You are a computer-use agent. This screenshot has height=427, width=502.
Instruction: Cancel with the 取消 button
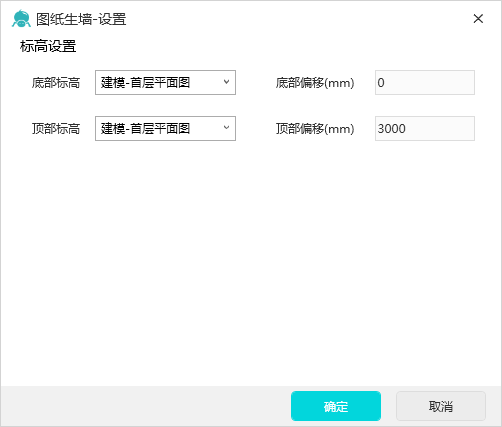pyautogui.click(x=441, y=406)
